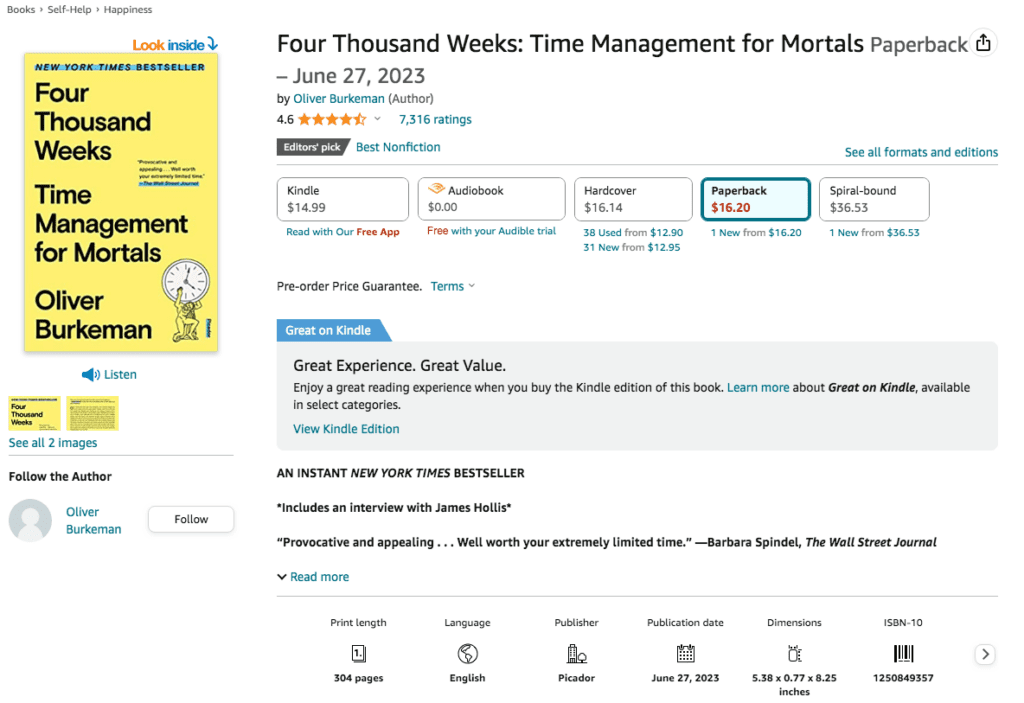Open the Happiness breadcrumb category
The image size is (1024, 703).
pyautogui.click(x=128, y=9)
